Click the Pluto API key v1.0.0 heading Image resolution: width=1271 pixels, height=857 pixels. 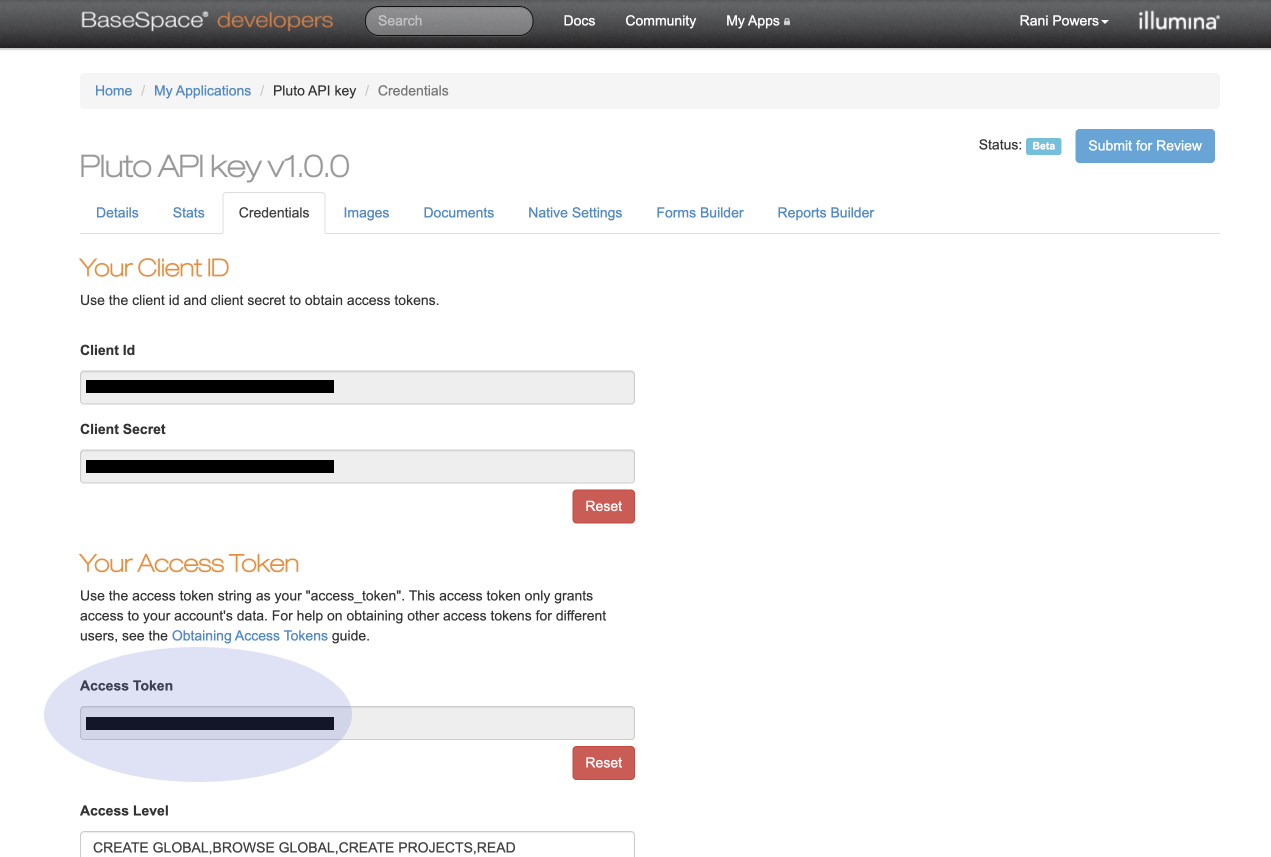[x=214, y=166]
